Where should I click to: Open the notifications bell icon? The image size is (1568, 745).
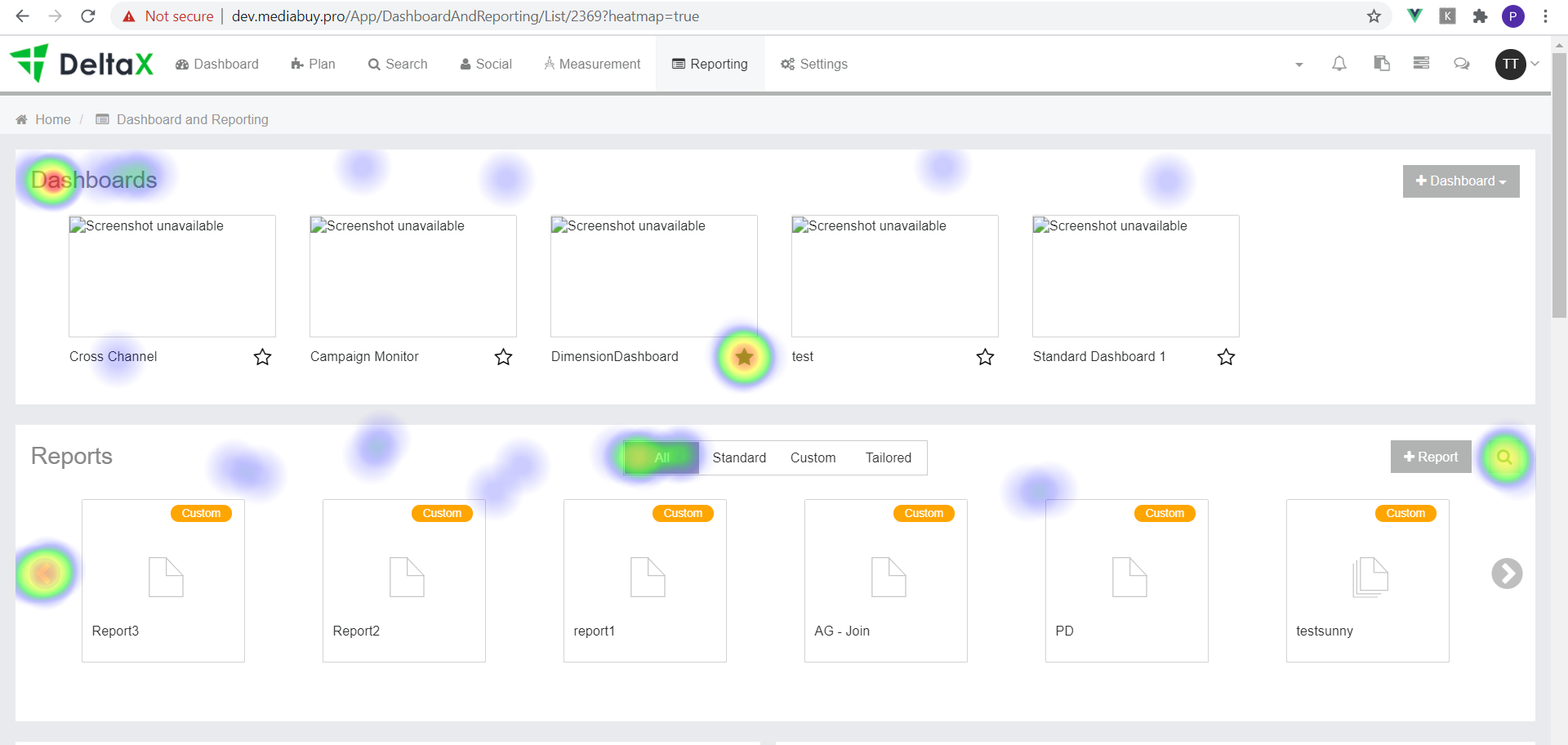point(1339,64)
